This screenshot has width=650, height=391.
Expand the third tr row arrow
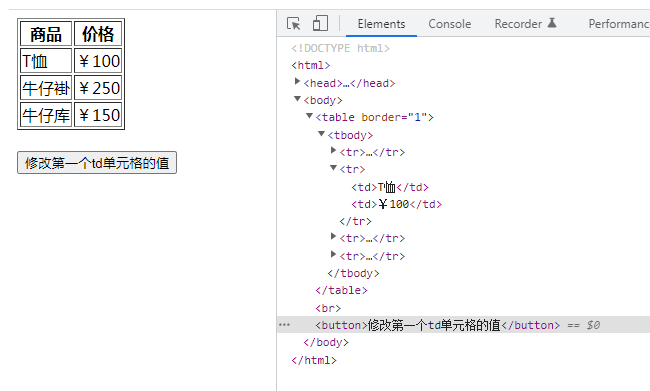[x=333, y=237]
